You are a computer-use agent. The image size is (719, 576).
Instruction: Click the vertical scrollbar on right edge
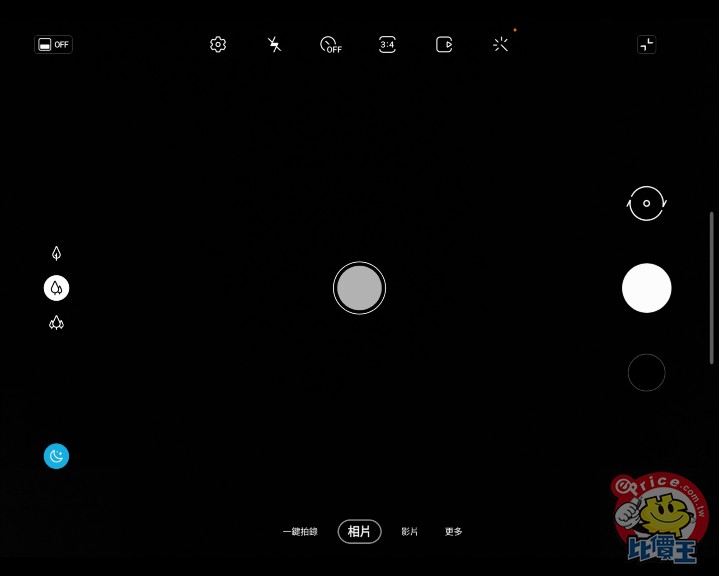(x=712, y=288)
